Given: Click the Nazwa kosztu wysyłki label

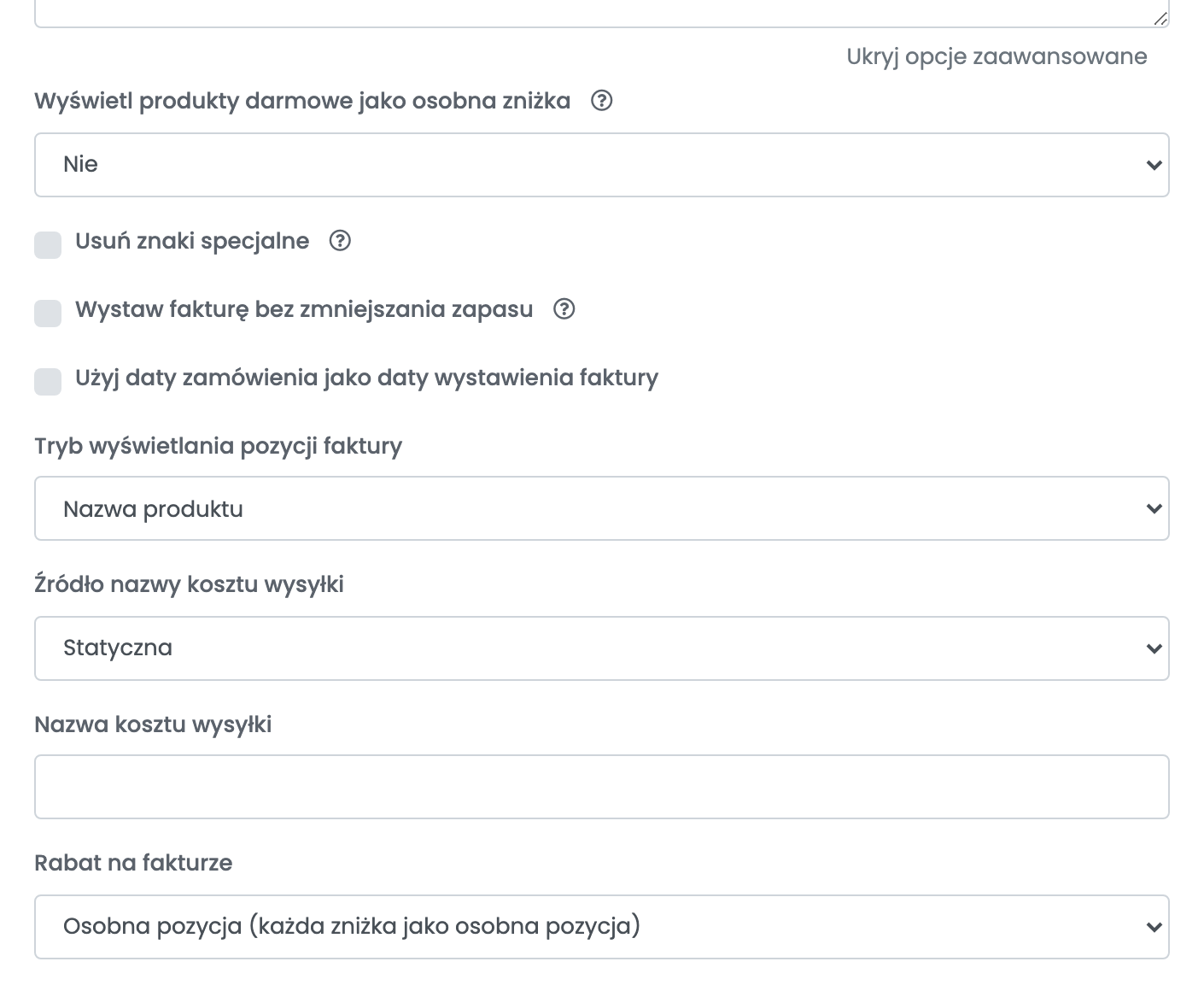Looking at the screenshot, I should 153,724.
